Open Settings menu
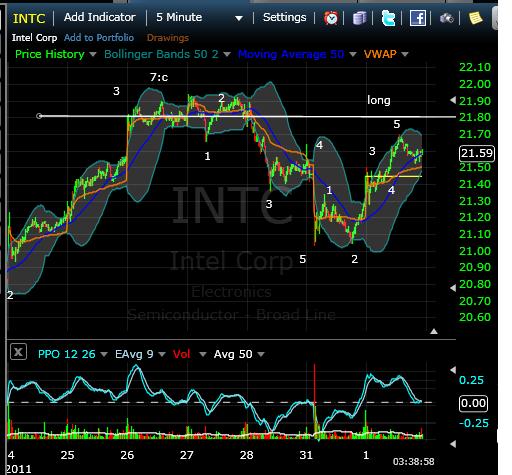Image resolution: width=512 pixels, height=475 pixels. coord(284,17)
